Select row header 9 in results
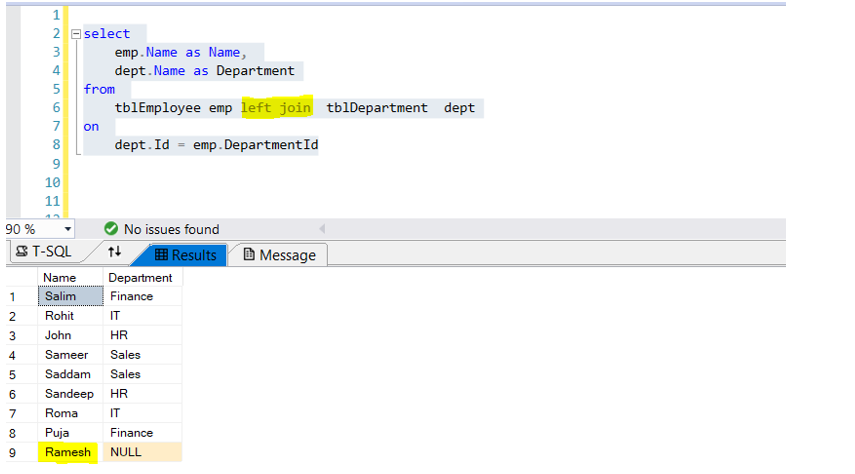The height and width of the screenshot is (474, 855). 22,453
